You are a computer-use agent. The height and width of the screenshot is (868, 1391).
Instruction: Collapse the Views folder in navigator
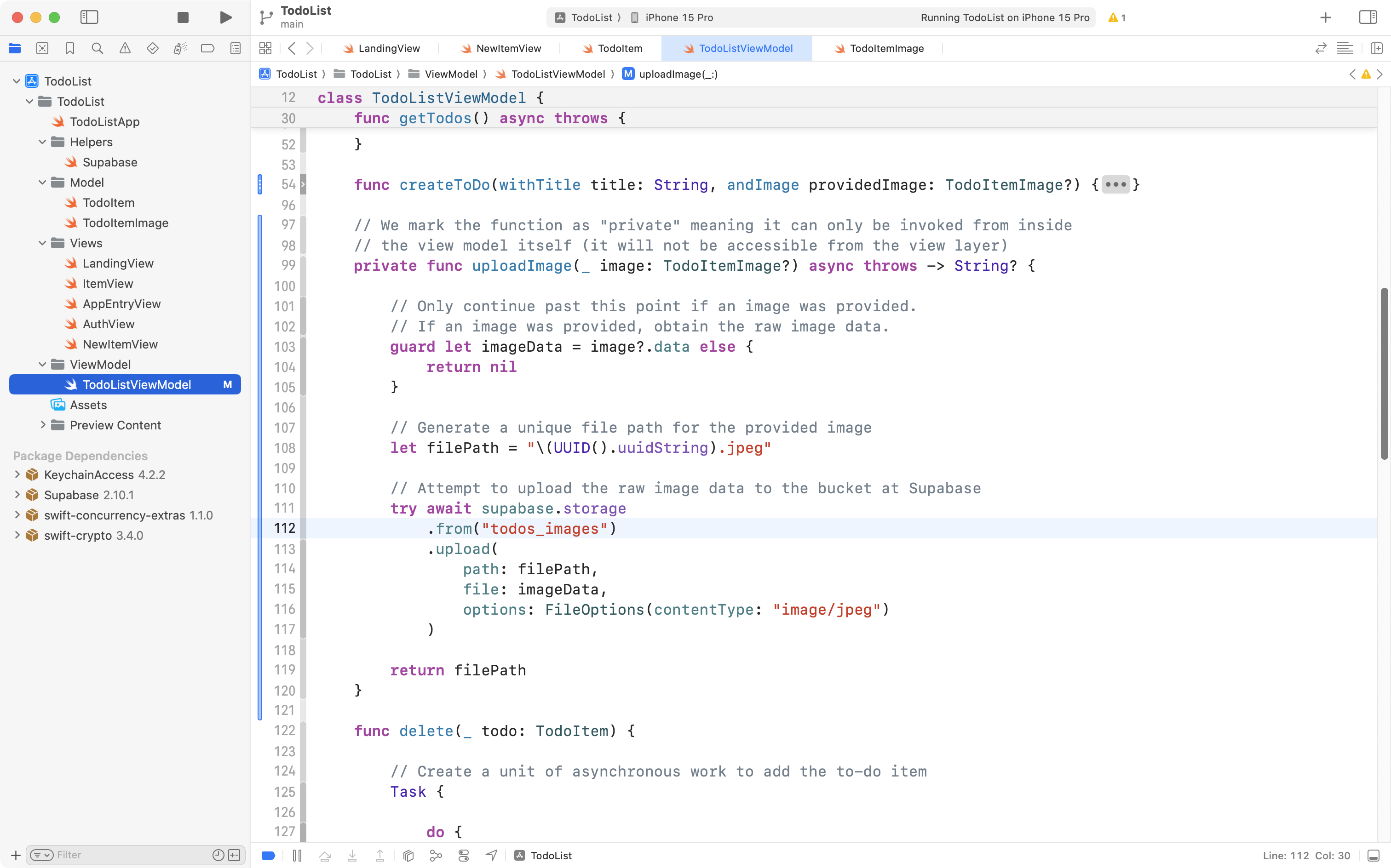click(41, 243)
